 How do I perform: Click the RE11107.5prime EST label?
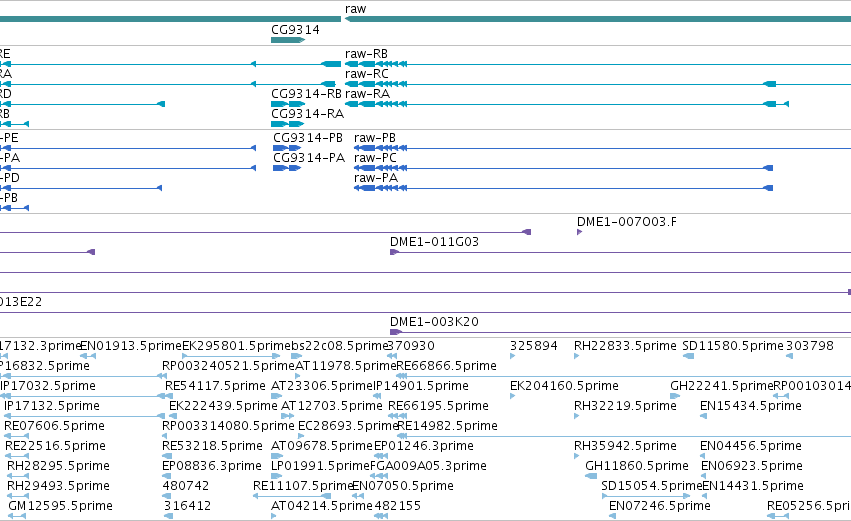click(x=304, y=486)
